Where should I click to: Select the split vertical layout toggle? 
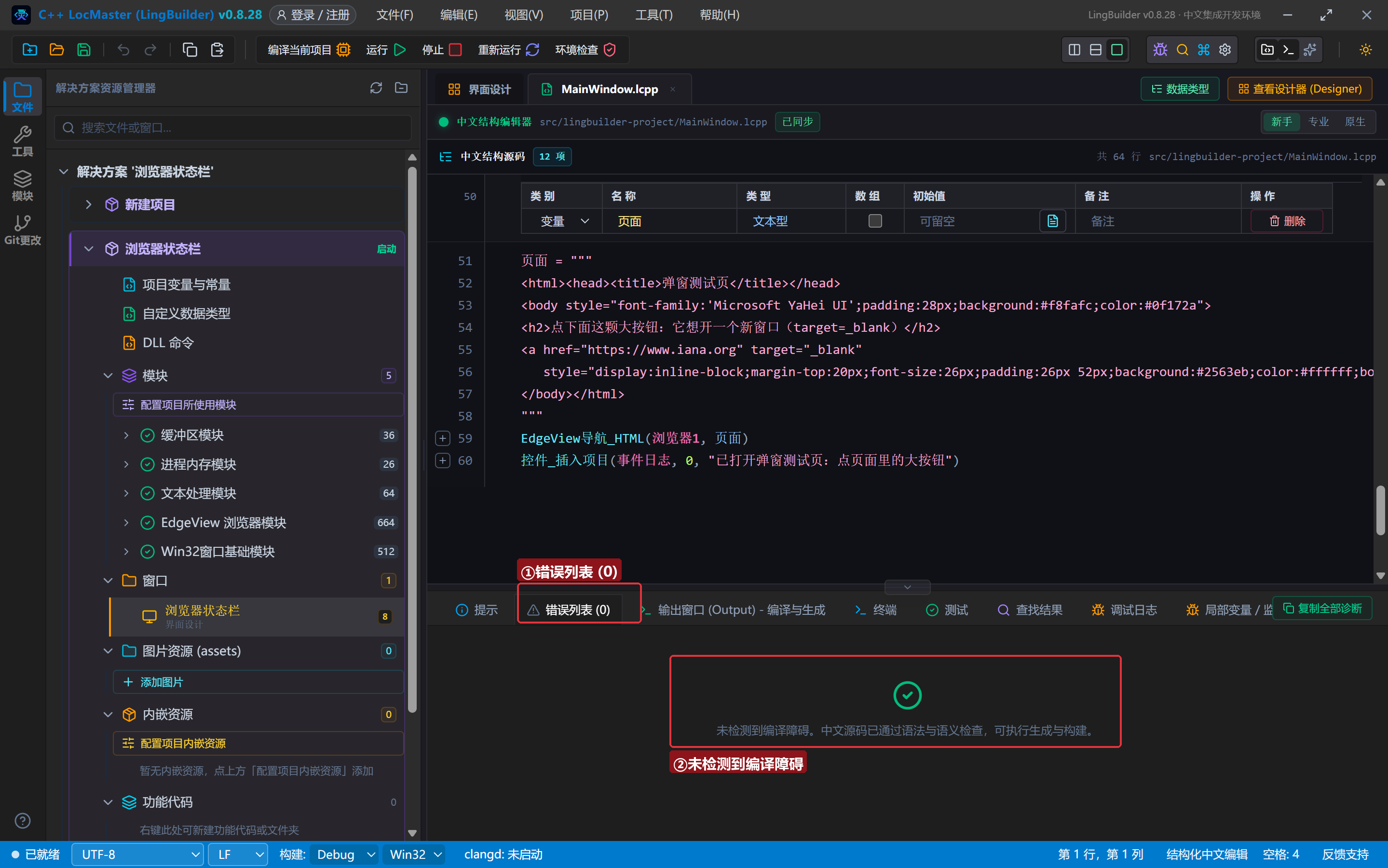tap(1074, 50)
